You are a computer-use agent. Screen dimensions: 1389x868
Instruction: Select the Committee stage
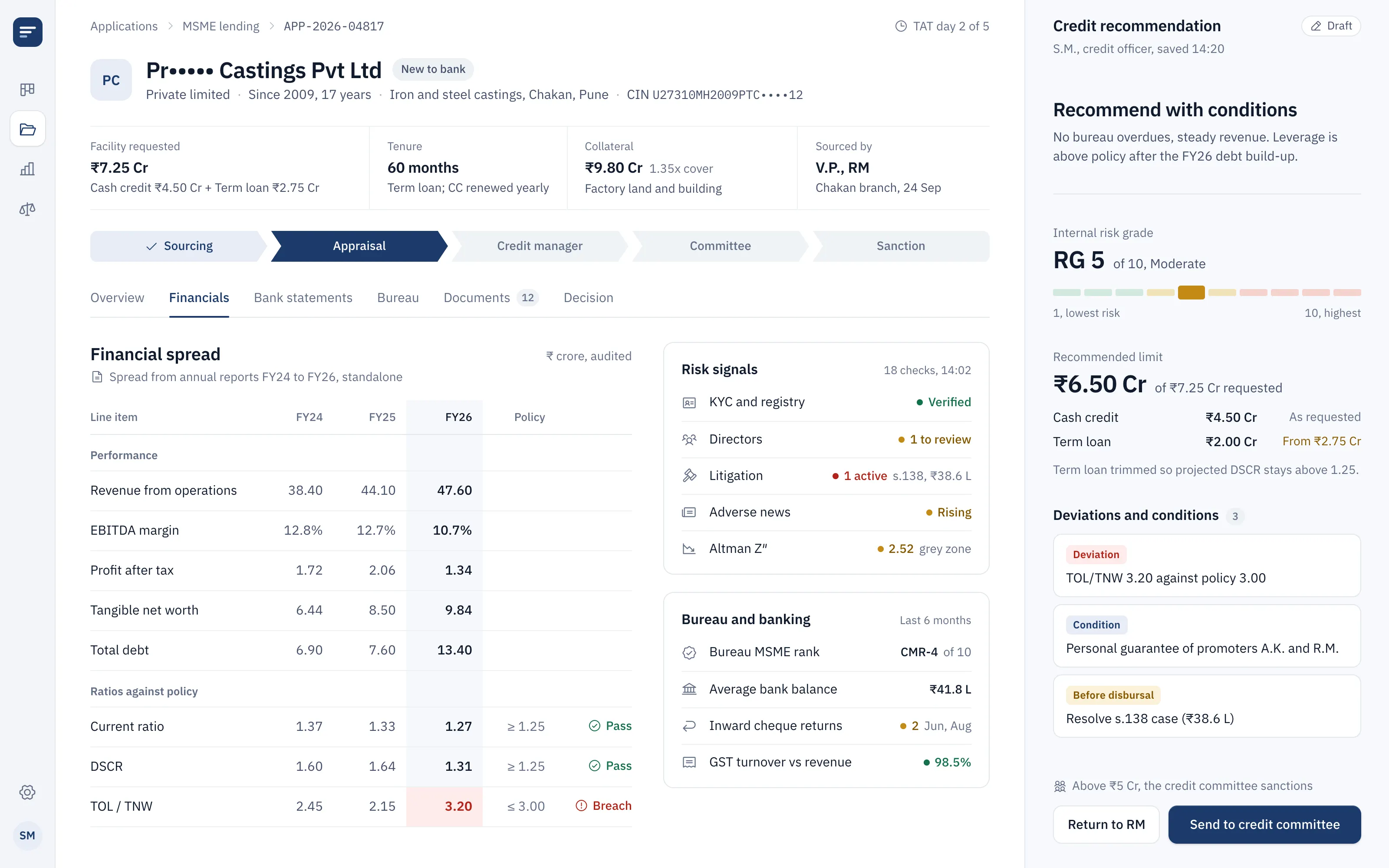pos(720,246)
